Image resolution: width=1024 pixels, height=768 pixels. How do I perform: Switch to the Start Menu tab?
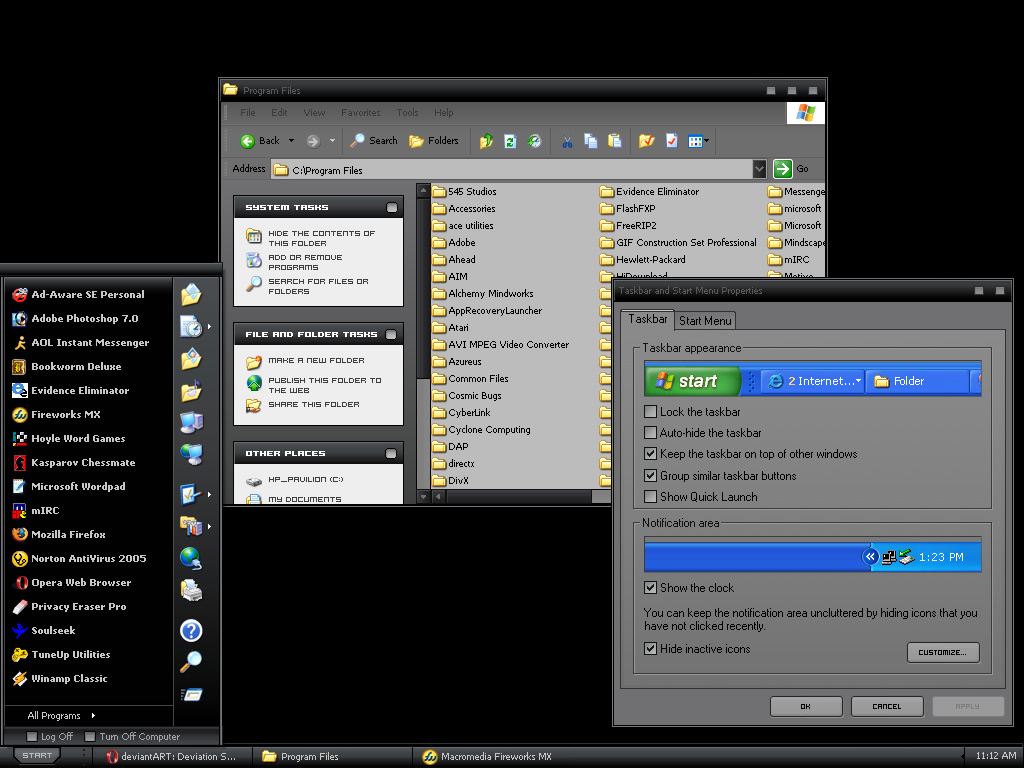pos(705,321)
